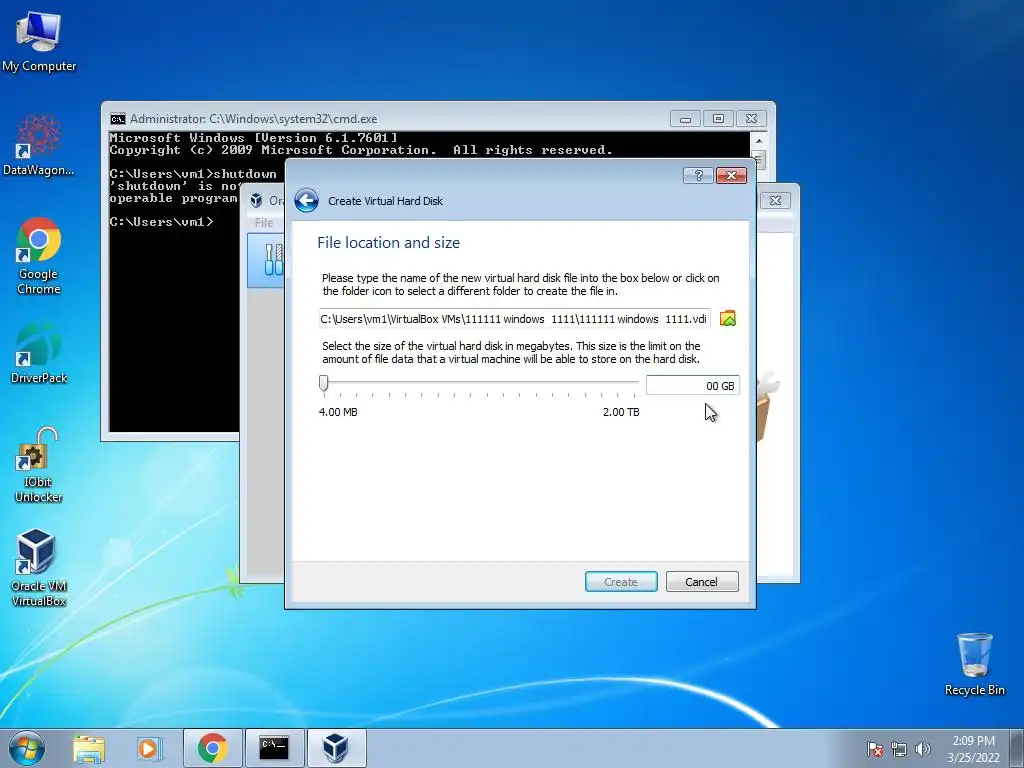Open Windows Explorer from taskbar
This screenshot has height=768, width=1024.
[89, 748]
